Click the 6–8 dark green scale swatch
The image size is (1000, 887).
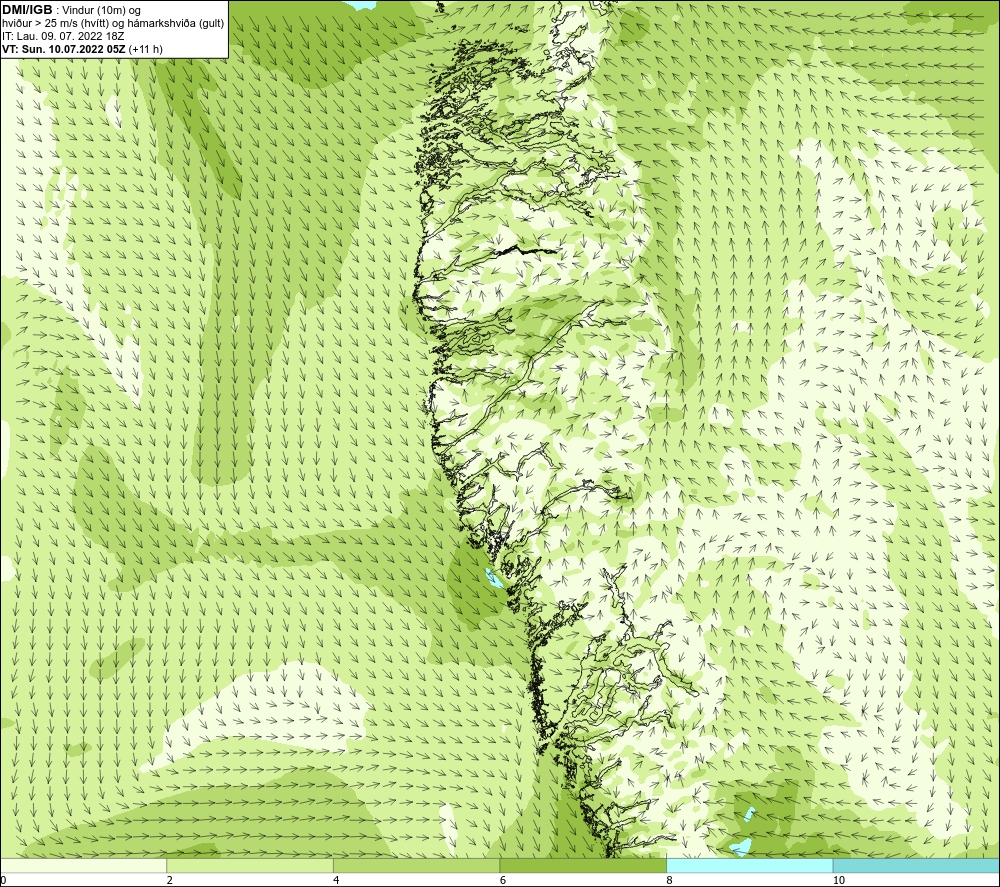tap(583, 865)
